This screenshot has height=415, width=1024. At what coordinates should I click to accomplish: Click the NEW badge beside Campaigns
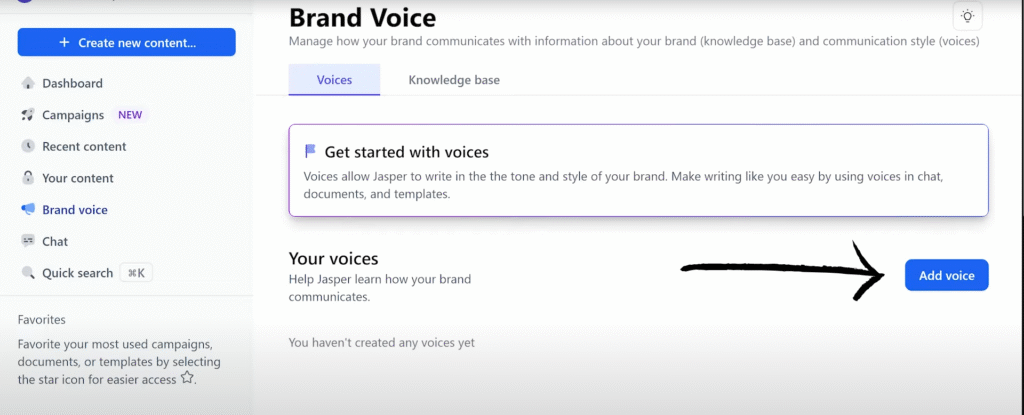(130, 115)
